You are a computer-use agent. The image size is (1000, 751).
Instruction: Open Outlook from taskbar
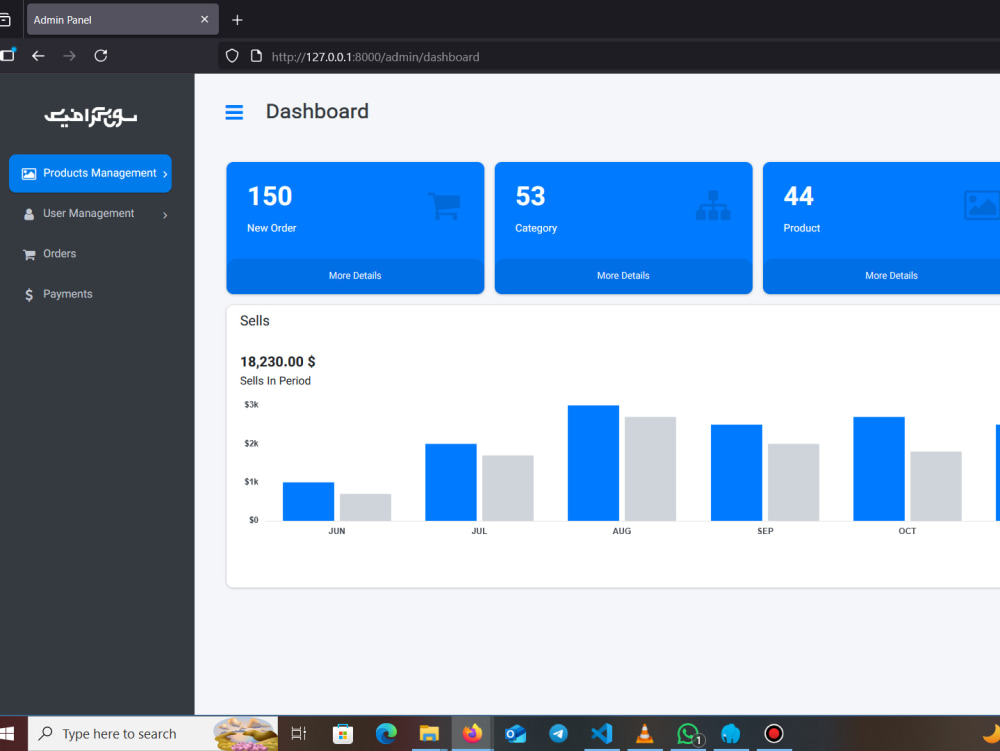point(515,734)
